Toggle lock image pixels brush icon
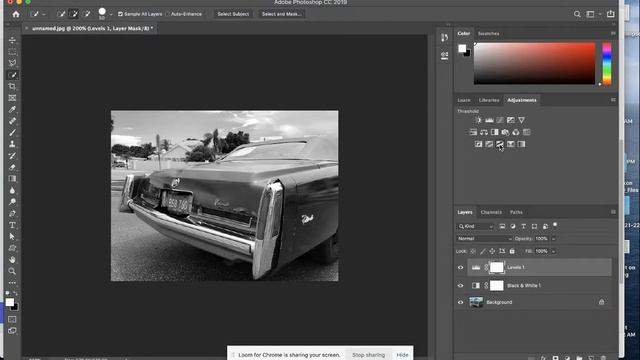 point(483,251)
